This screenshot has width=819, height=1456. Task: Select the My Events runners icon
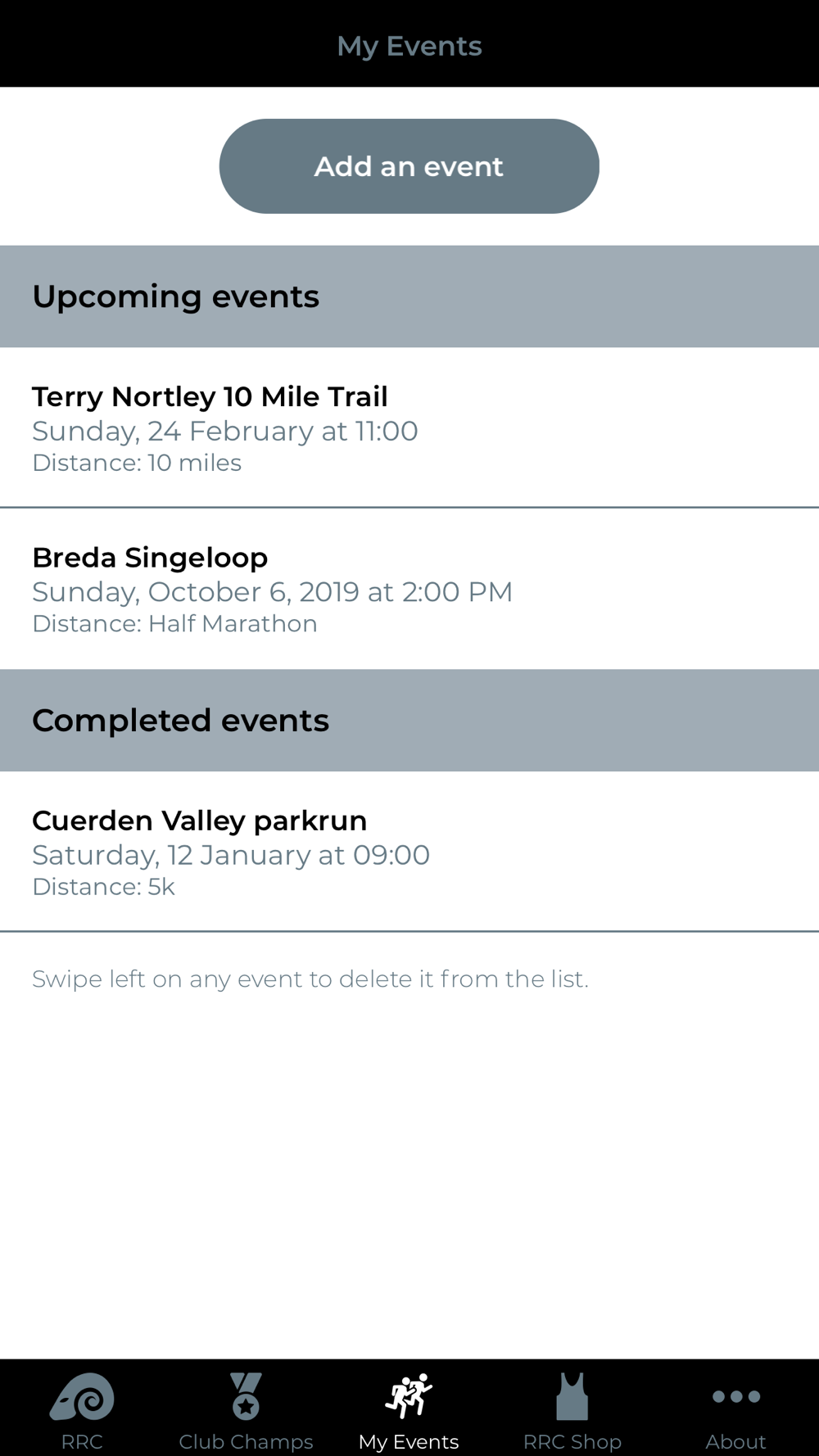tap(409, 1396)
